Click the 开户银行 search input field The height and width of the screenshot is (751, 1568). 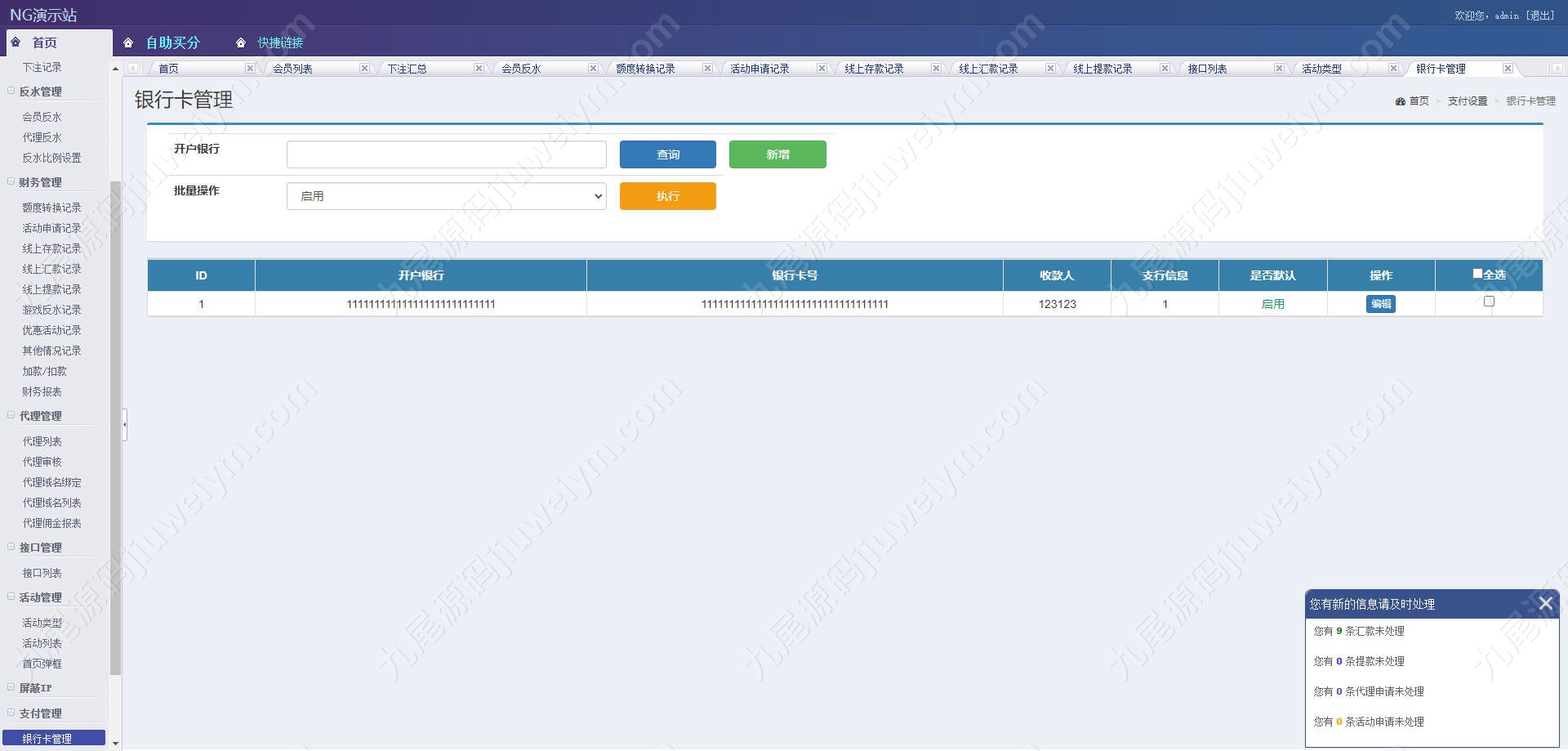tap(446, 154)
